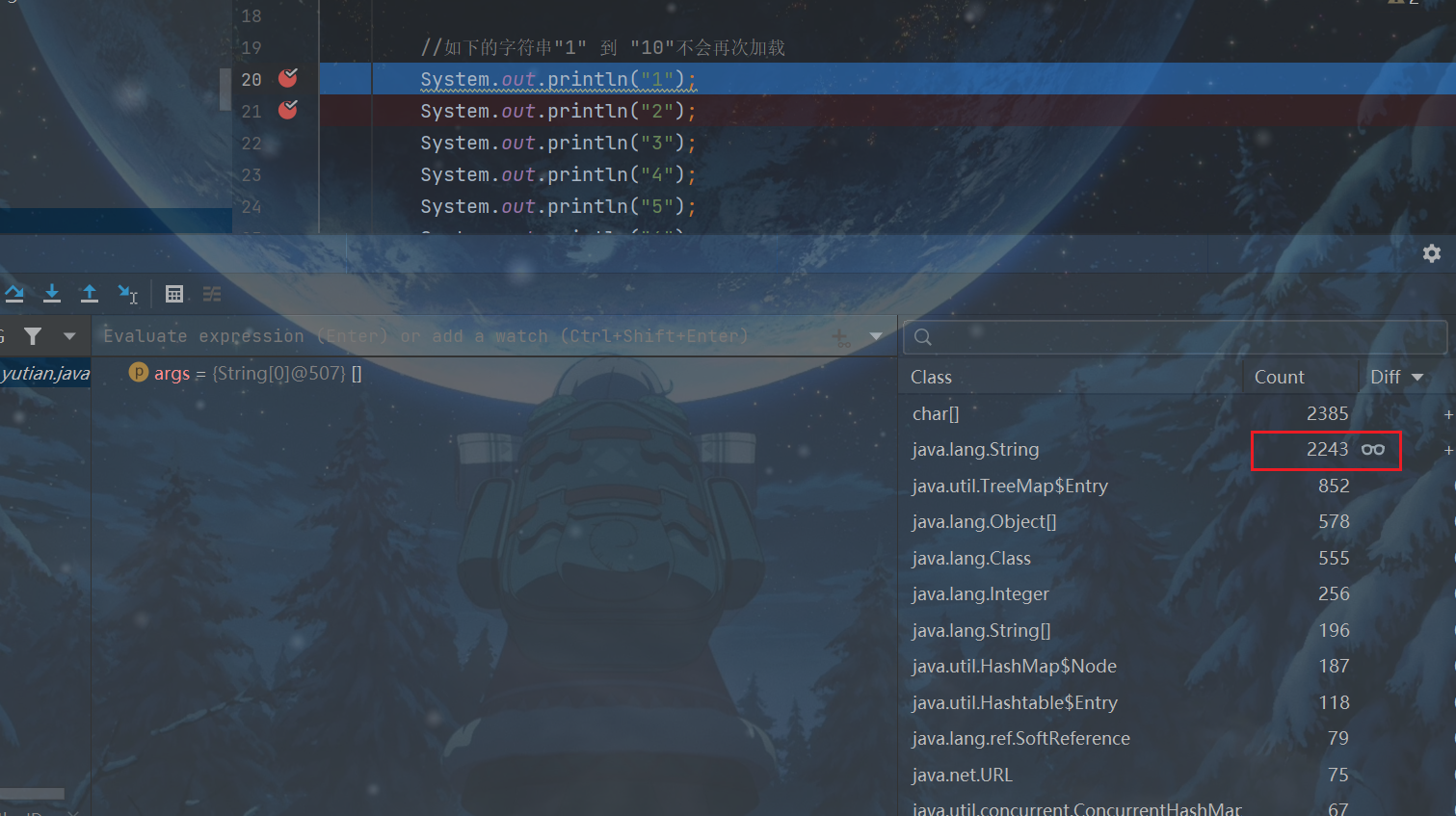Click the frames filter funnel icon
This screenshot has height=816, width=1456.
33,336
